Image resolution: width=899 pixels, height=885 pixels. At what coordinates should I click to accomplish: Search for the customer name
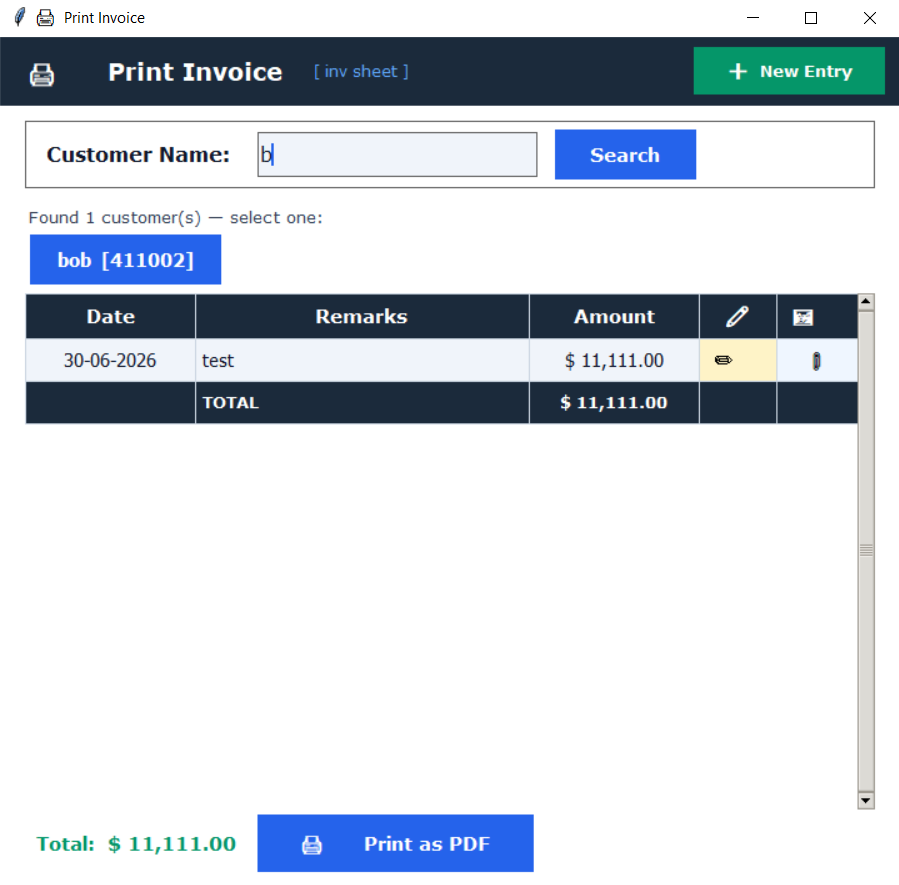pos(625,155)
